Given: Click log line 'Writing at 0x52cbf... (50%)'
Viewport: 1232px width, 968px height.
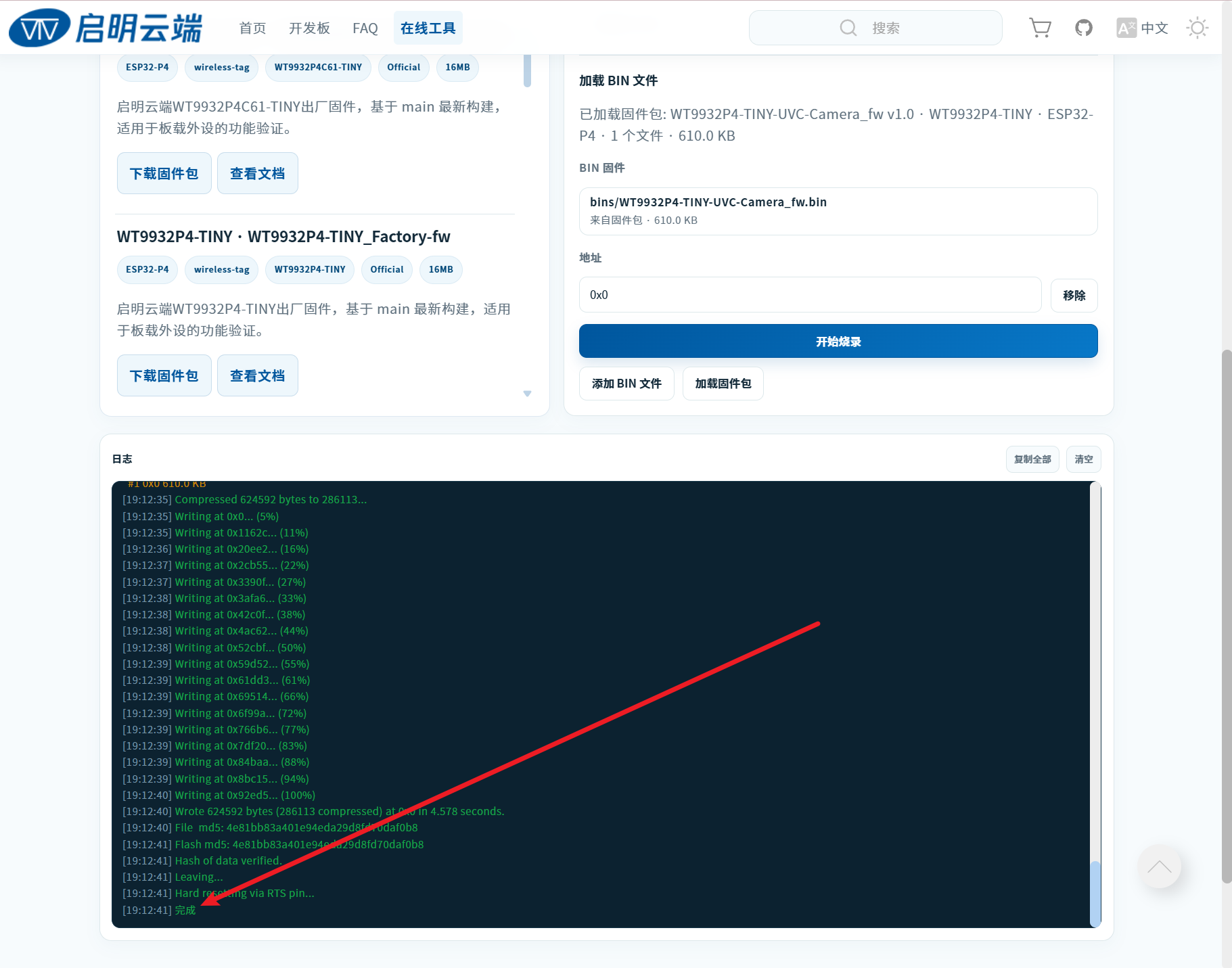Looking at the screenshot, I should [x=214, y=647].
